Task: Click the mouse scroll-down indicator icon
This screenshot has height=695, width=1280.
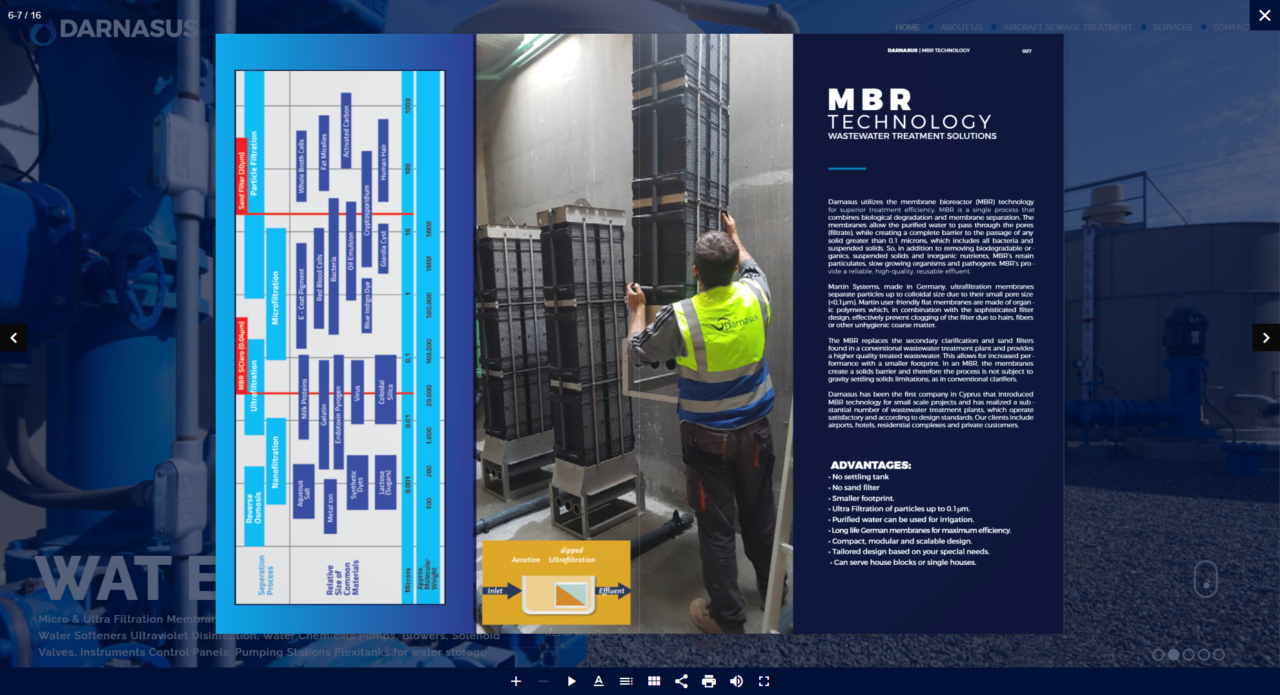Action: coord(1205,578)
